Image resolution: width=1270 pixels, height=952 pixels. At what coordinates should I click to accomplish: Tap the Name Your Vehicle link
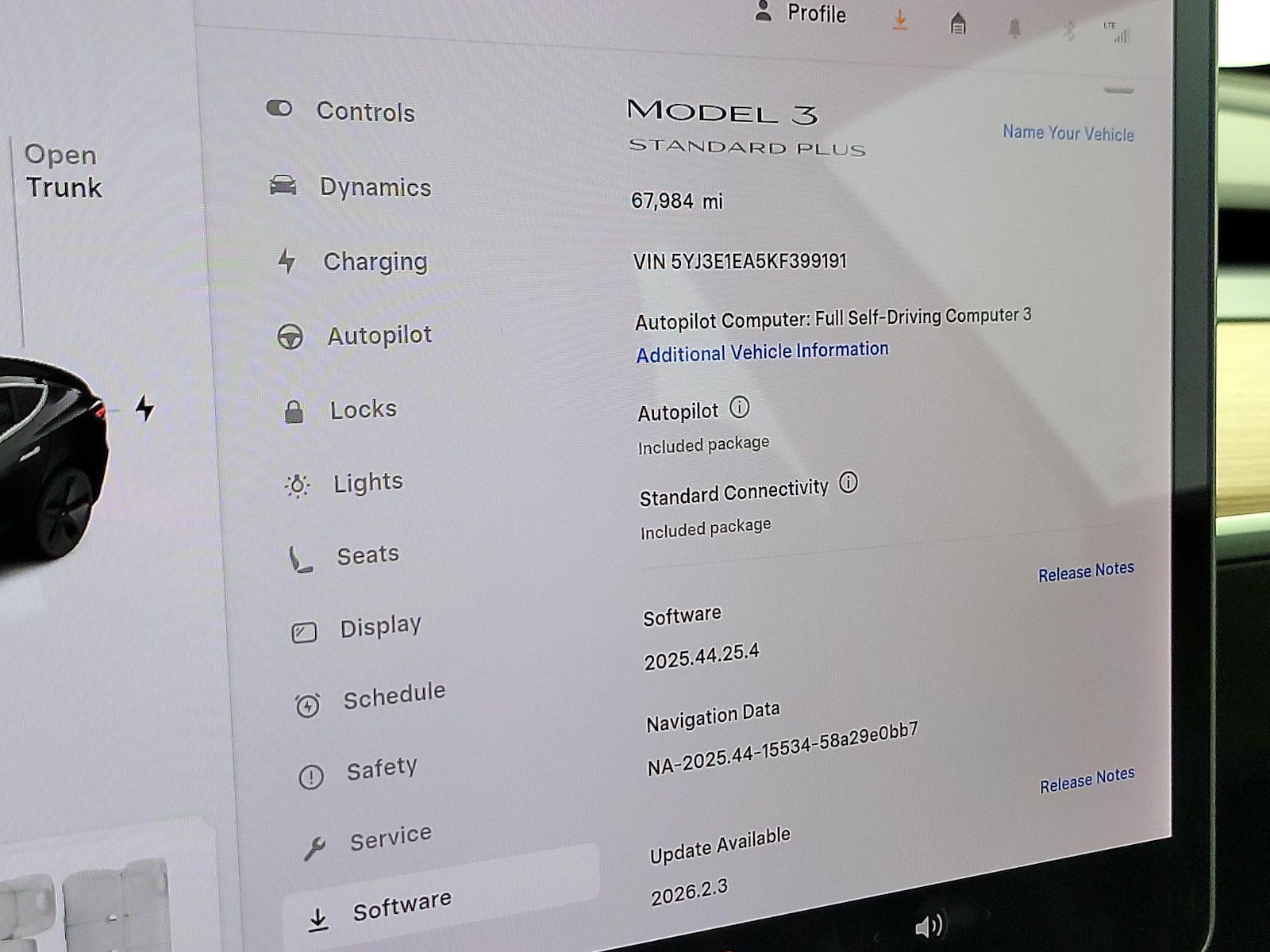pyautogui.click(x=1068, y=133)
